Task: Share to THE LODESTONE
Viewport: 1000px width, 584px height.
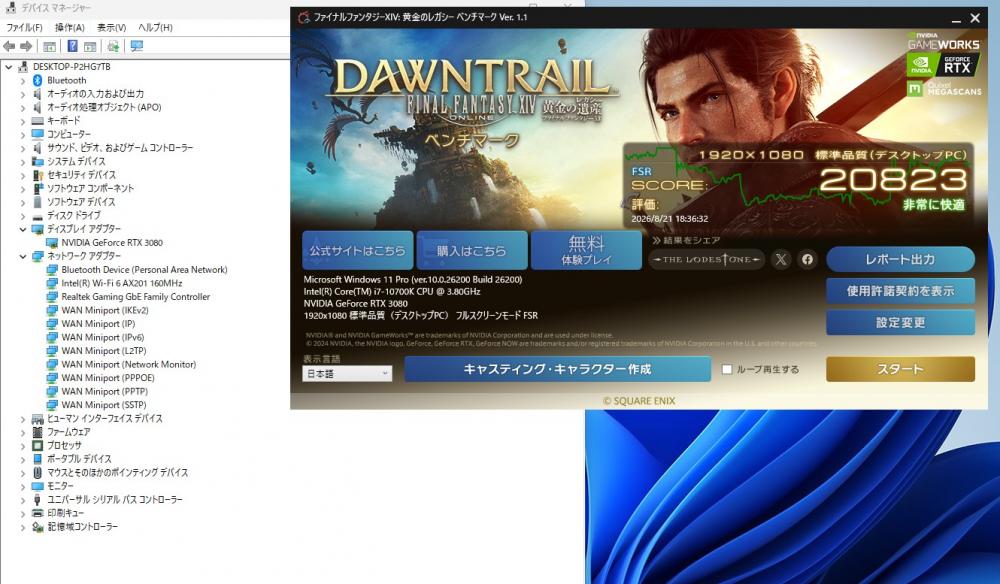Action: [x=706, y=259]
